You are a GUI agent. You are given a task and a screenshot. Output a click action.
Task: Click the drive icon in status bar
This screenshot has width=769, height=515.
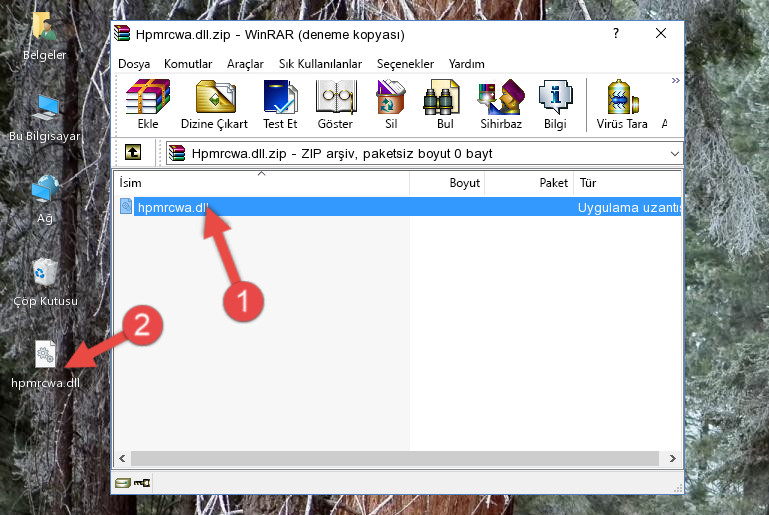click(x=123, y=483)
